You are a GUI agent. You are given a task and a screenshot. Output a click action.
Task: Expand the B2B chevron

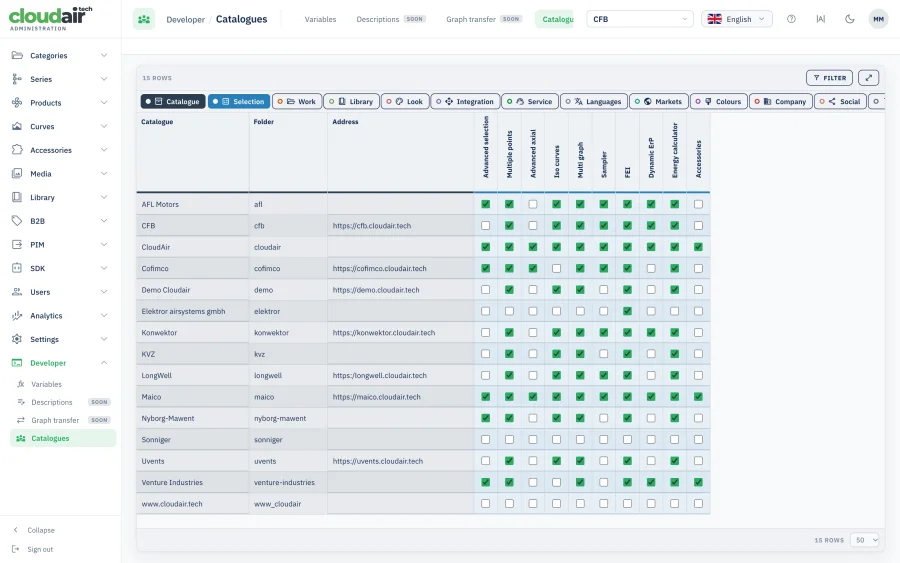pyautogui.click(x=104, y=220)
